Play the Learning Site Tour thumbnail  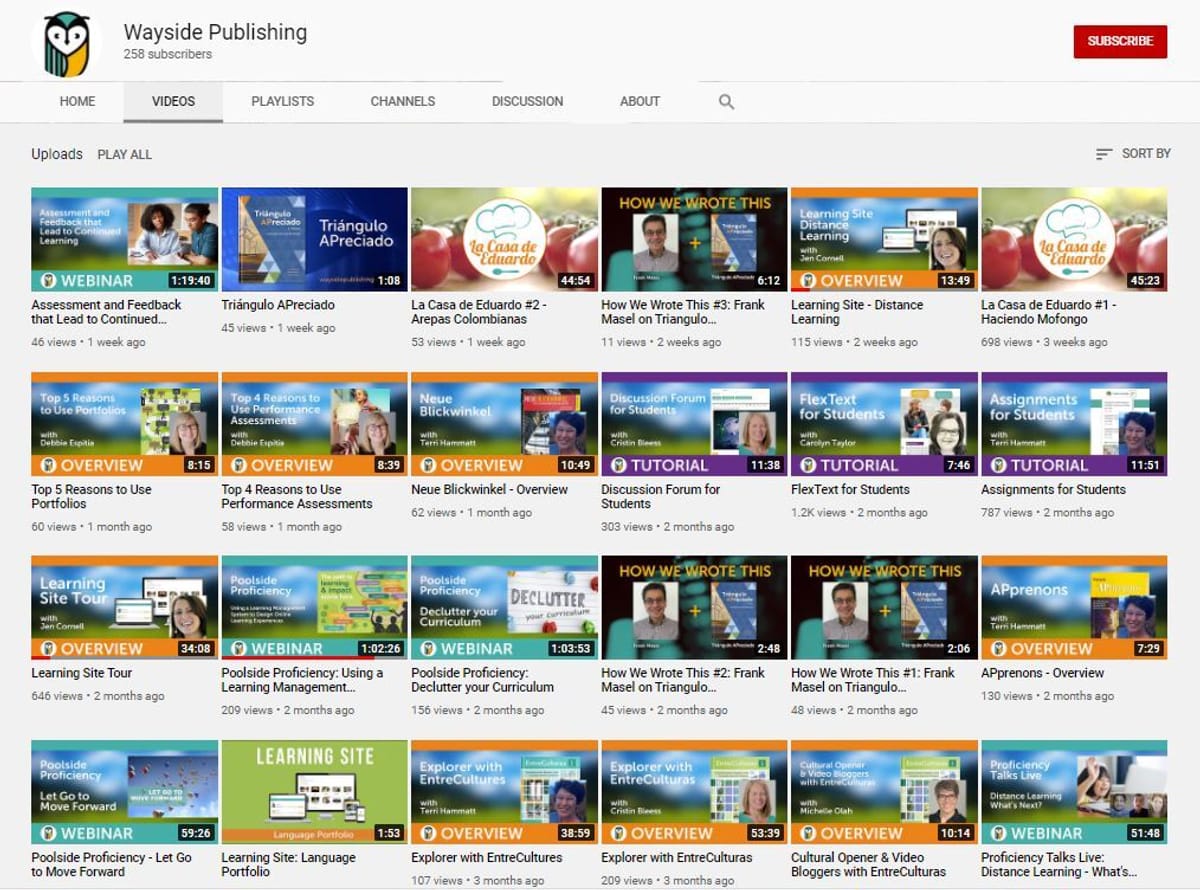124,608
